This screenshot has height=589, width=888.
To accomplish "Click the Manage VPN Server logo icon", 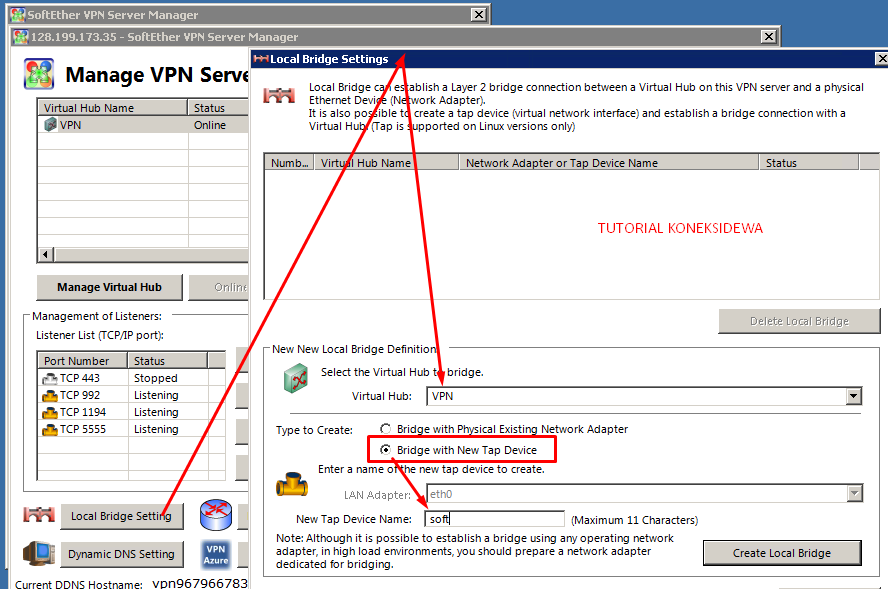I will (x=39, y=74).
